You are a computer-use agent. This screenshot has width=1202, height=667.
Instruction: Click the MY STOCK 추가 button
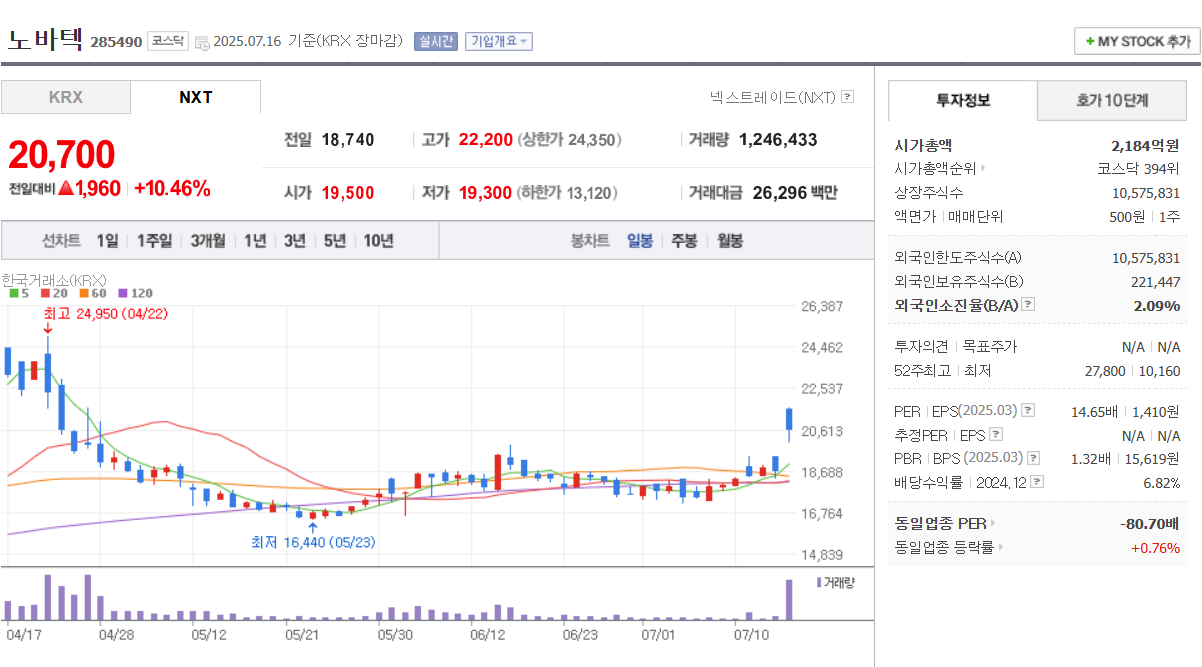pyautogui.click(x=1136, y=41)
